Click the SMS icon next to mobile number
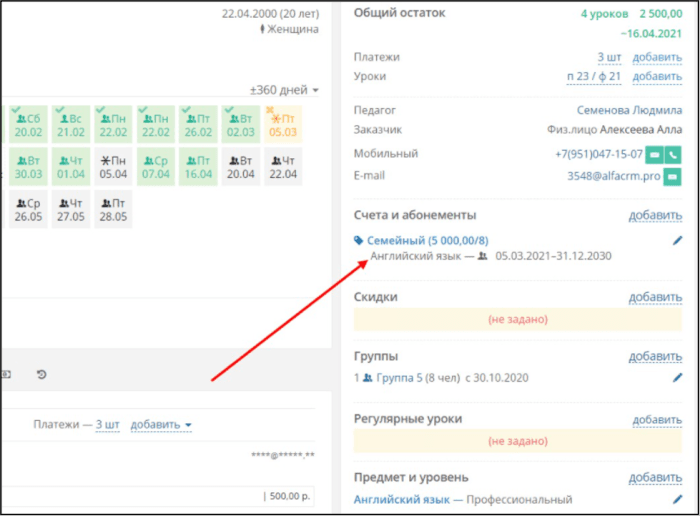This screenshot has width=700, height=516. click(654, 155)
